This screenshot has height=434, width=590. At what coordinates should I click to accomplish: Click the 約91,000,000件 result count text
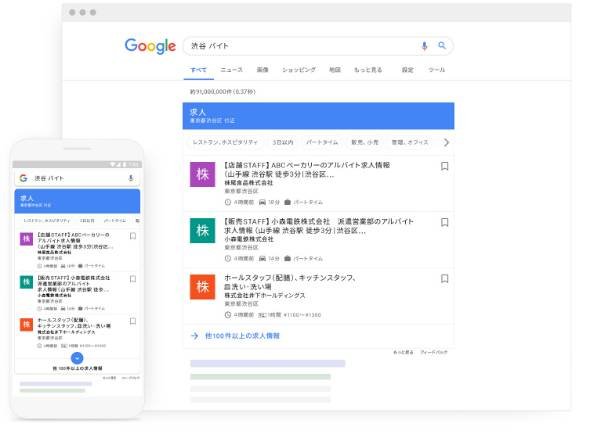point(223,91)
